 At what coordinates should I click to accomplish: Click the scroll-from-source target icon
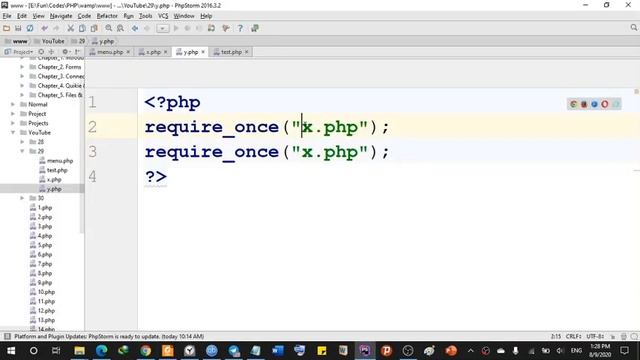pyautogui.click(x=41, y=52)
